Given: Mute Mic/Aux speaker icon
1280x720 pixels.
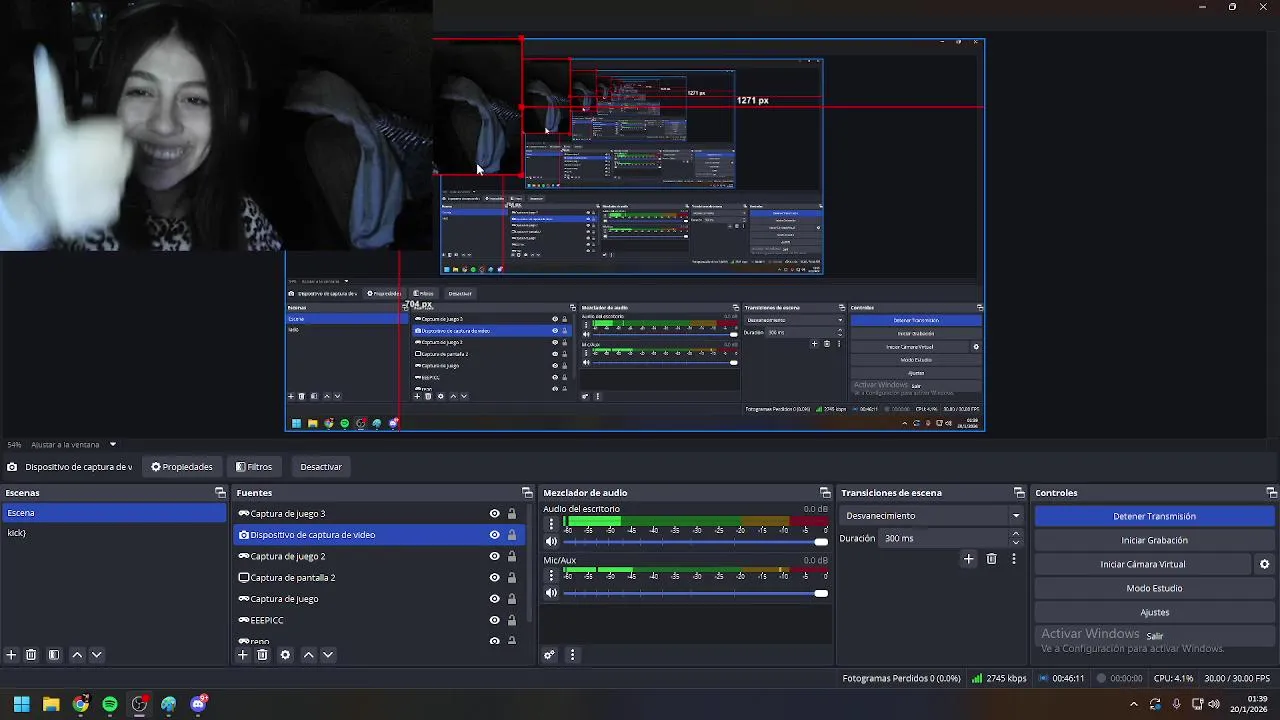Looking at the screenshot, I should [x=551, y=593].
